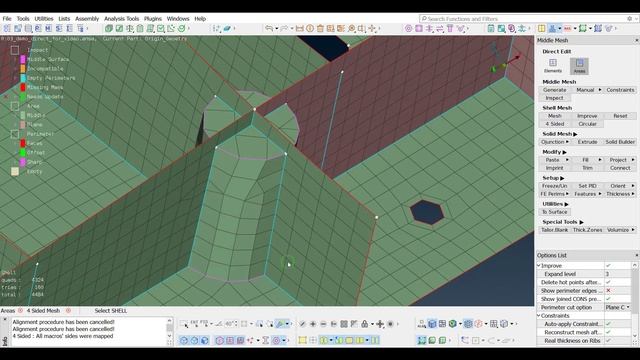Open the File menu
This screenshot has width=640, height=360.
pos(7,19)
